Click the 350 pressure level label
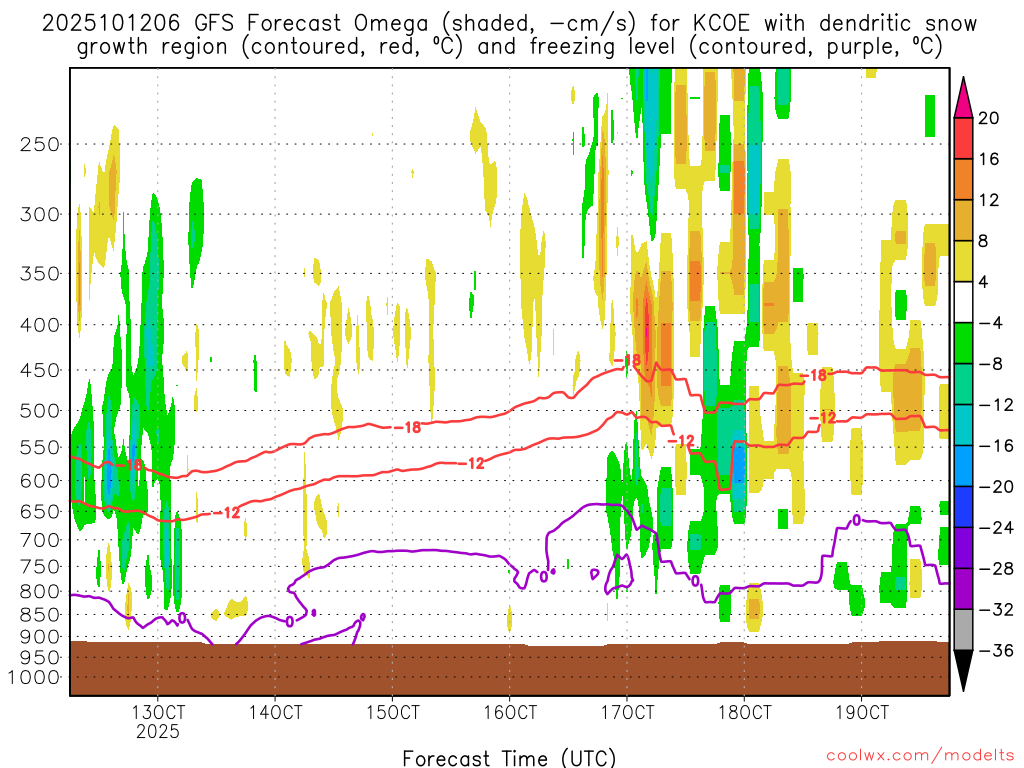This screenshot has height=768, width=1024. coord(40,273)
